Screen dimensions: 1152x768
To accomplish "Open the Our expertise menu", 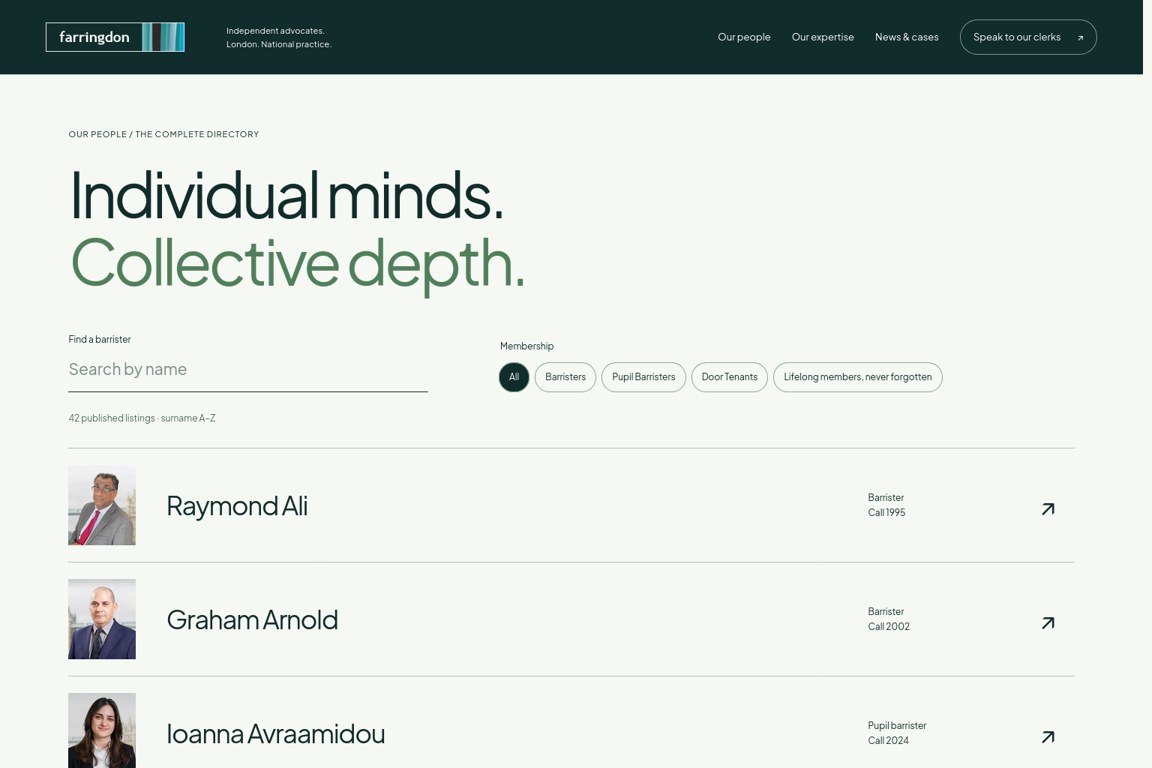I will tap(822, 37).
